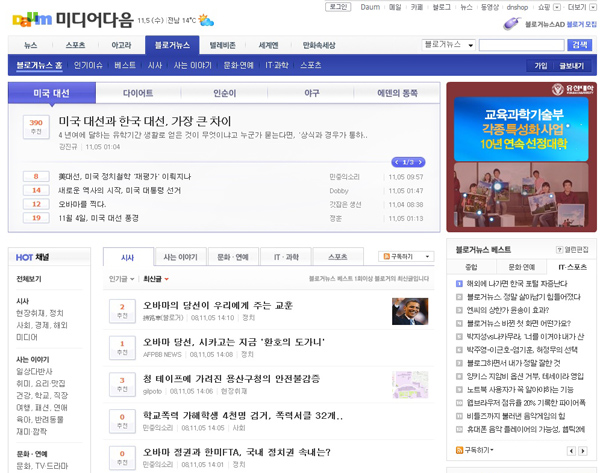Open article 오바마의 당선이 우리에게 주는 교훈
The height and width of the screenshot is (473, 600).
click(218, 305)
